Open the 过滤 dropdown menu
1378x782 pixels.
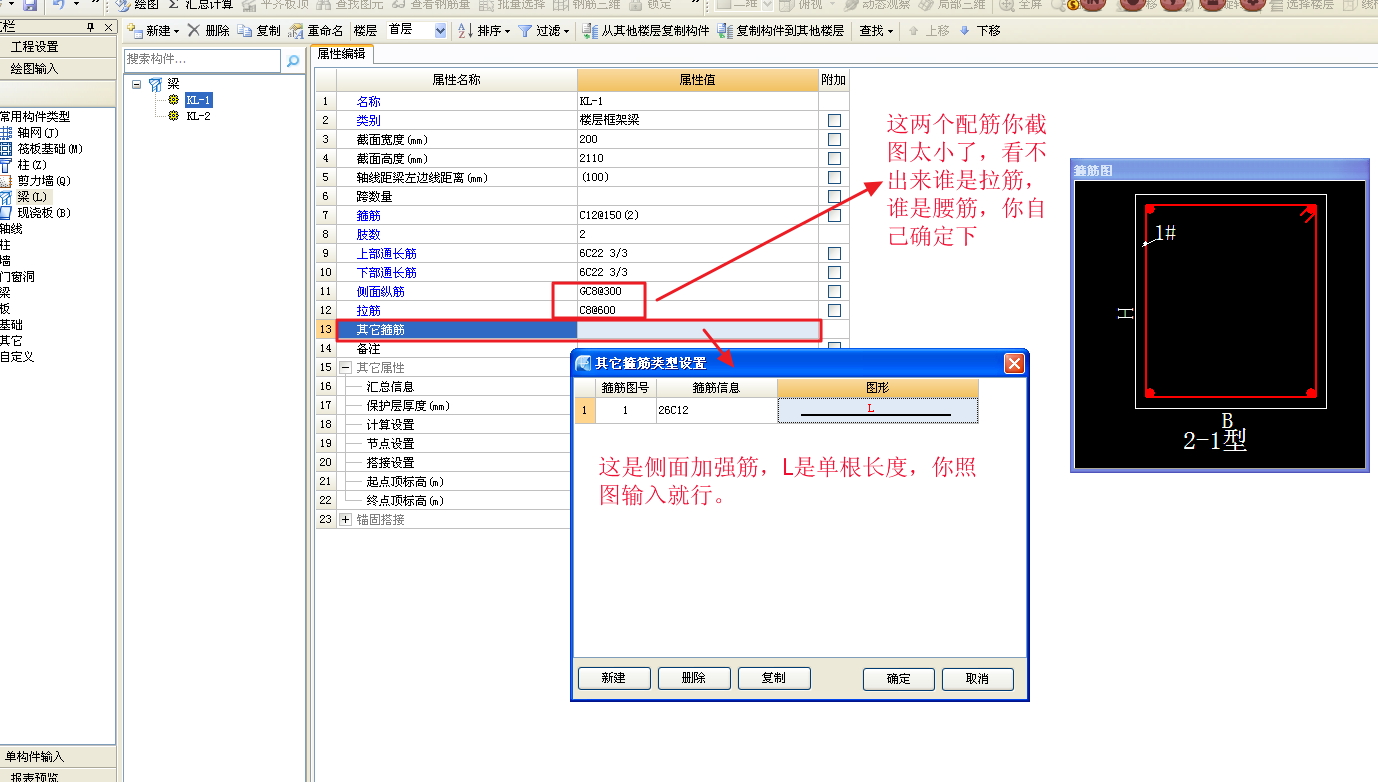(x=566, y=32)
